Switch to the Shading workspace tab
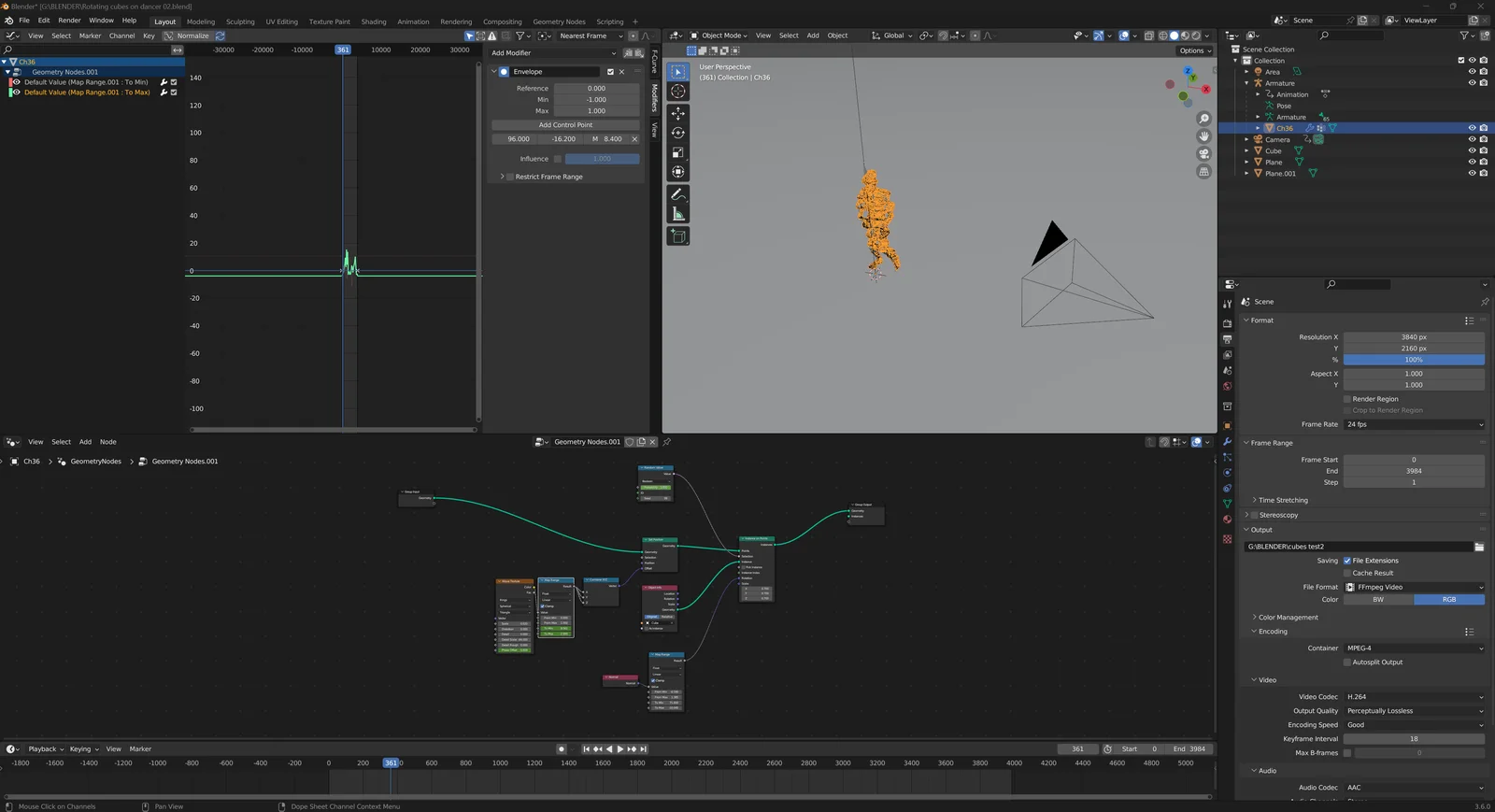The height and width of the screenshot is (812, 1495). pyautogui.click(x=374, y=21)
